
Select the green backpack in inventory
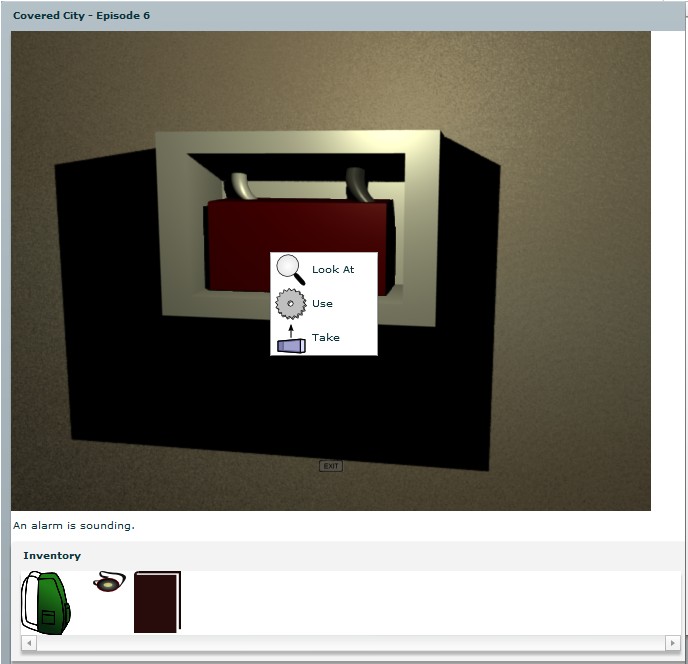point(46,603)
